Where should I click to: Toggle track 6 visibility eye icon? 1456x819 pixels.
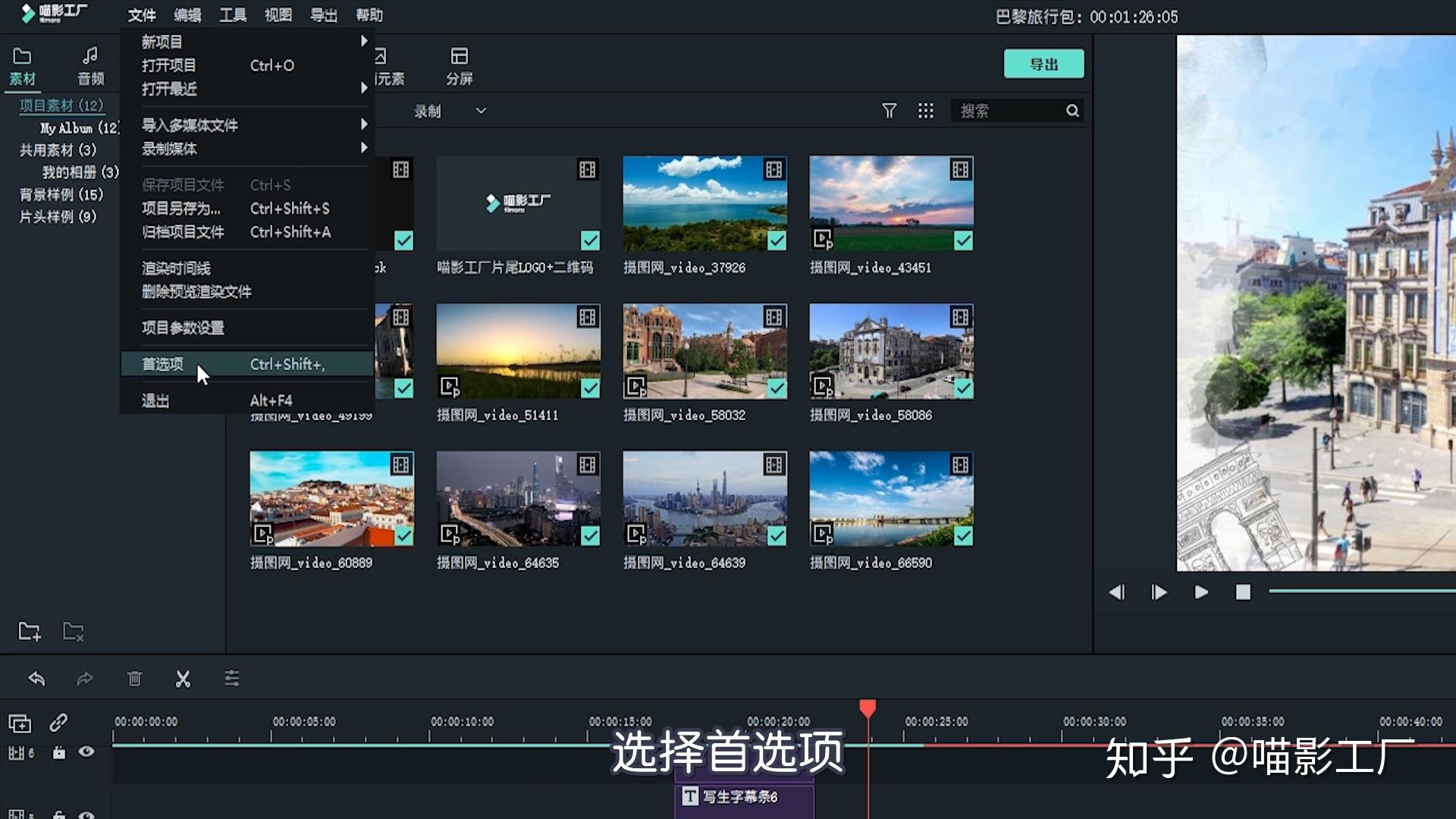click(x=86, y=752)
